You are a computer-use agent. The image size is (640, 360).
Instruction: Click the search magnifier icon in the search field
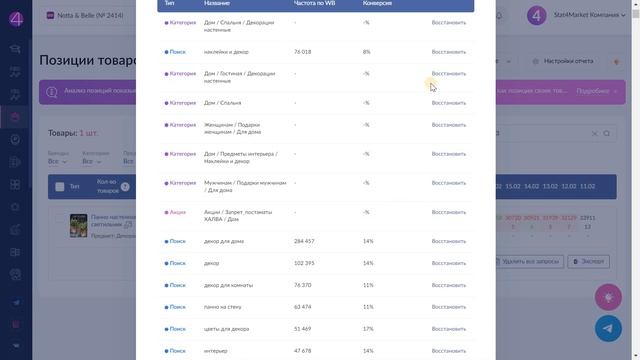point(607,133)
